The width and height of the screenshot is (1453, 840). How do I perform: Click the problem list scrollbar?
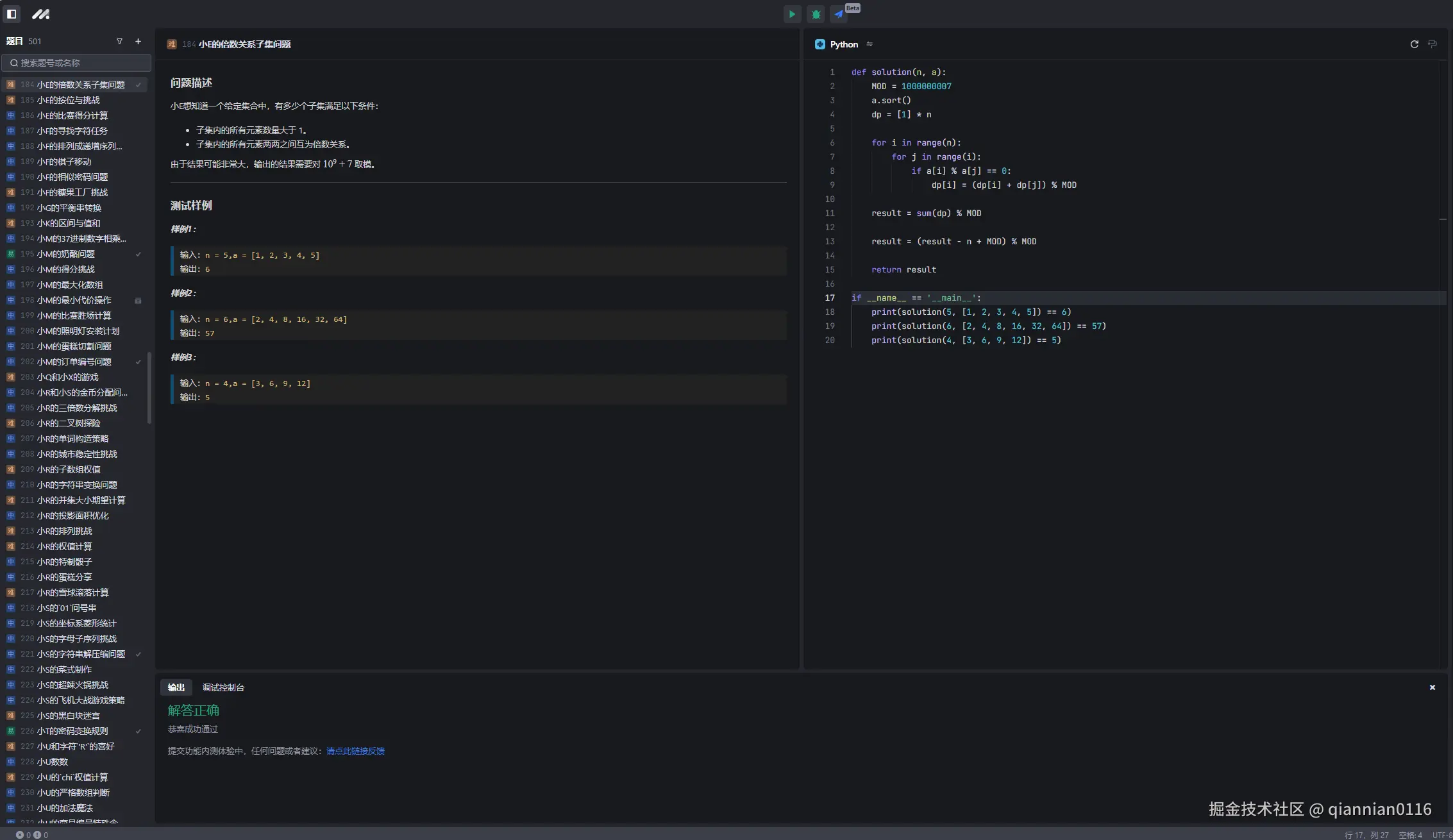tap(149, 388)
